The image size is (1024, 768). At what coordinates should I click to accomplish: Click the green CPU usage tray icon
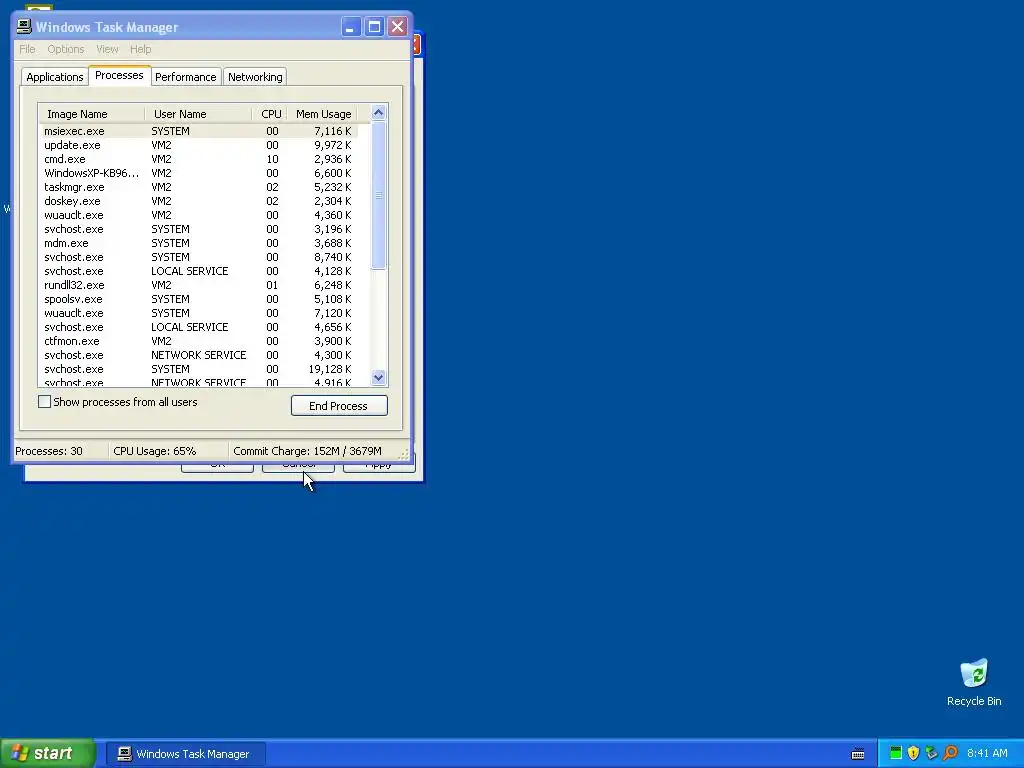(896, 753)
